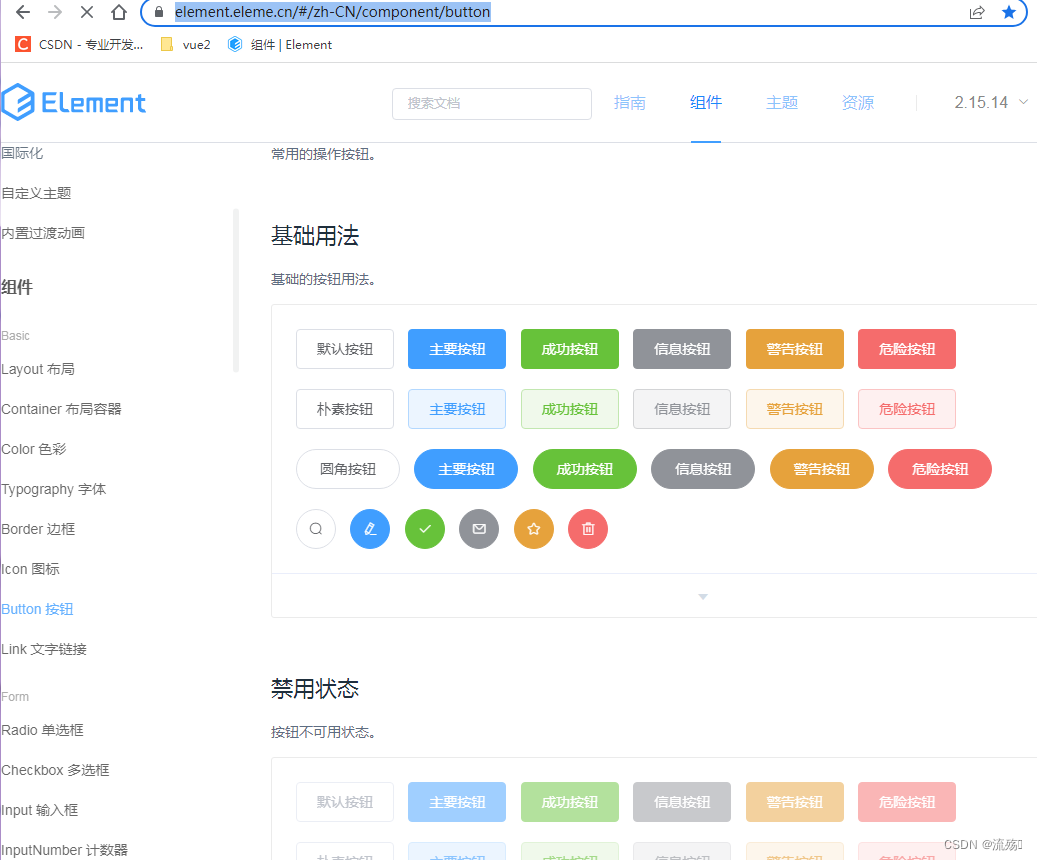
Task: Select the blue edit pencil icon button
Action: pyautogui.click(x=370, y=529)
